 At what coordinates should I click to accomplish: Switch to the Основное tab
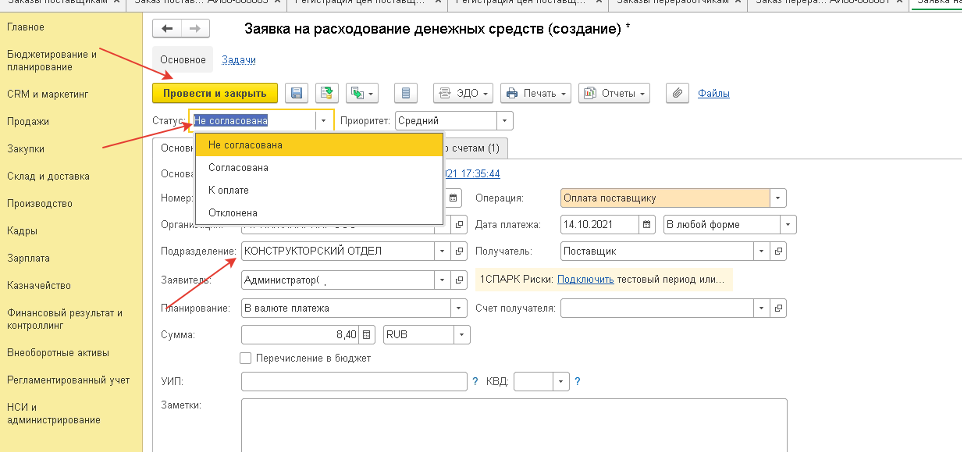[x=182, y=59]
